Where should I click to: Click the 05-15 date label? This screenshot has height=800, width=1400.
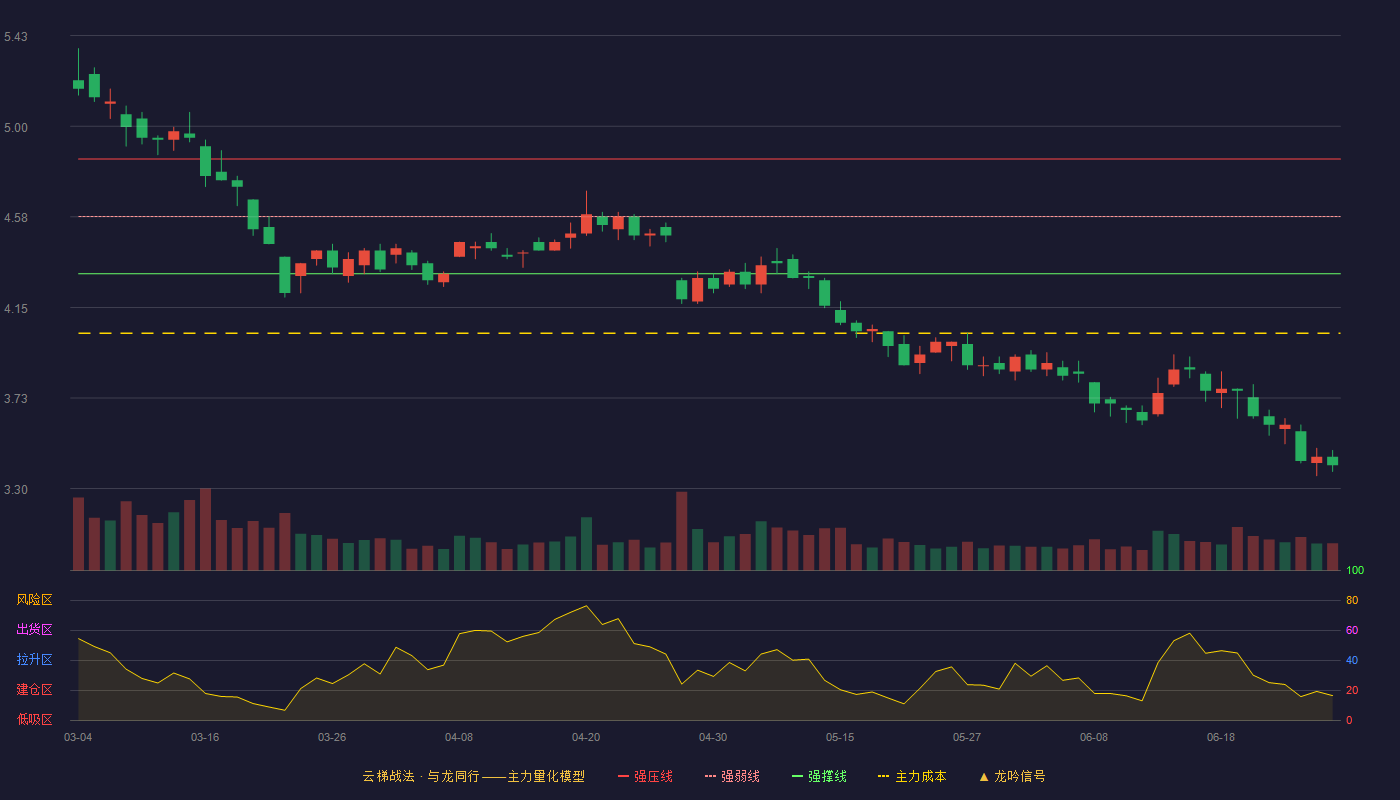840,737
